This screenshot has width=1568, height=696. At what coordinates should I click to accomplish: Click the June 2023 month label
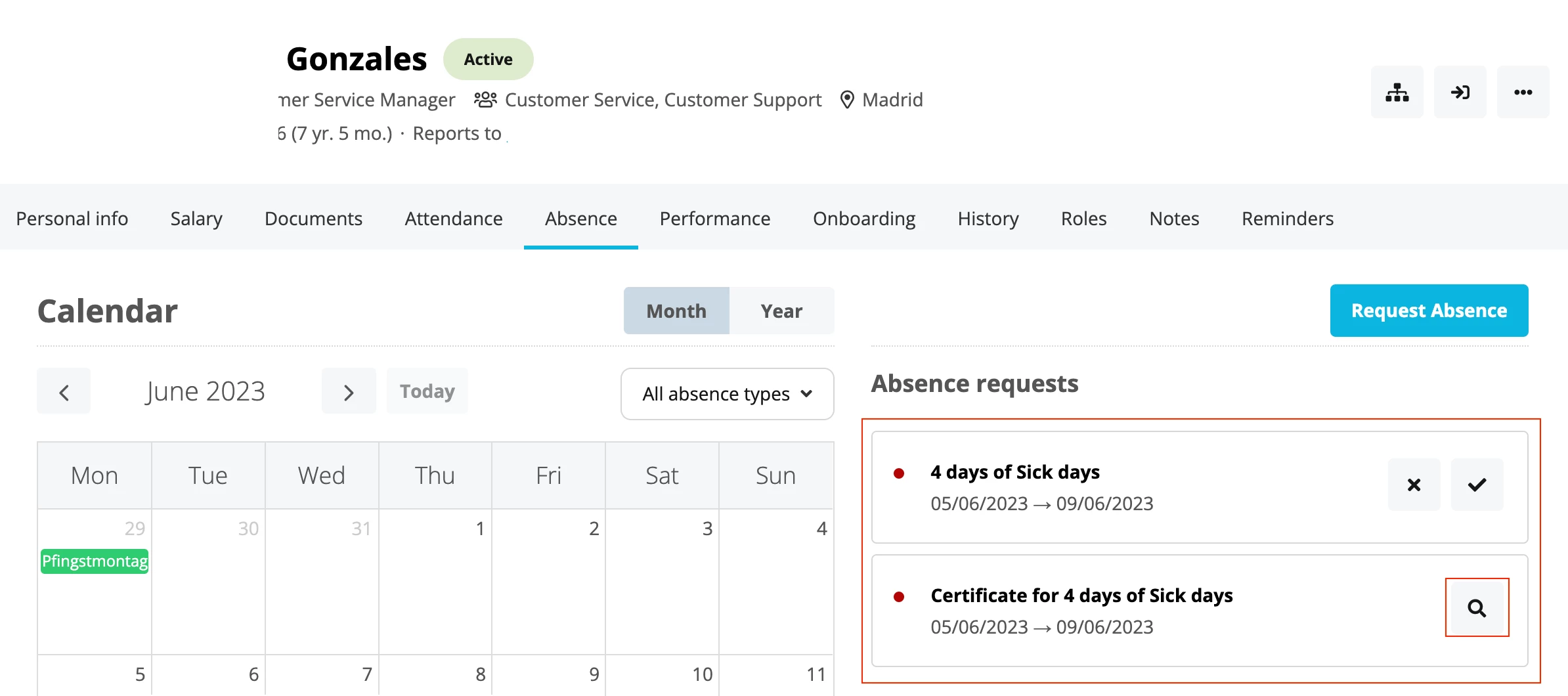[206, 391]
